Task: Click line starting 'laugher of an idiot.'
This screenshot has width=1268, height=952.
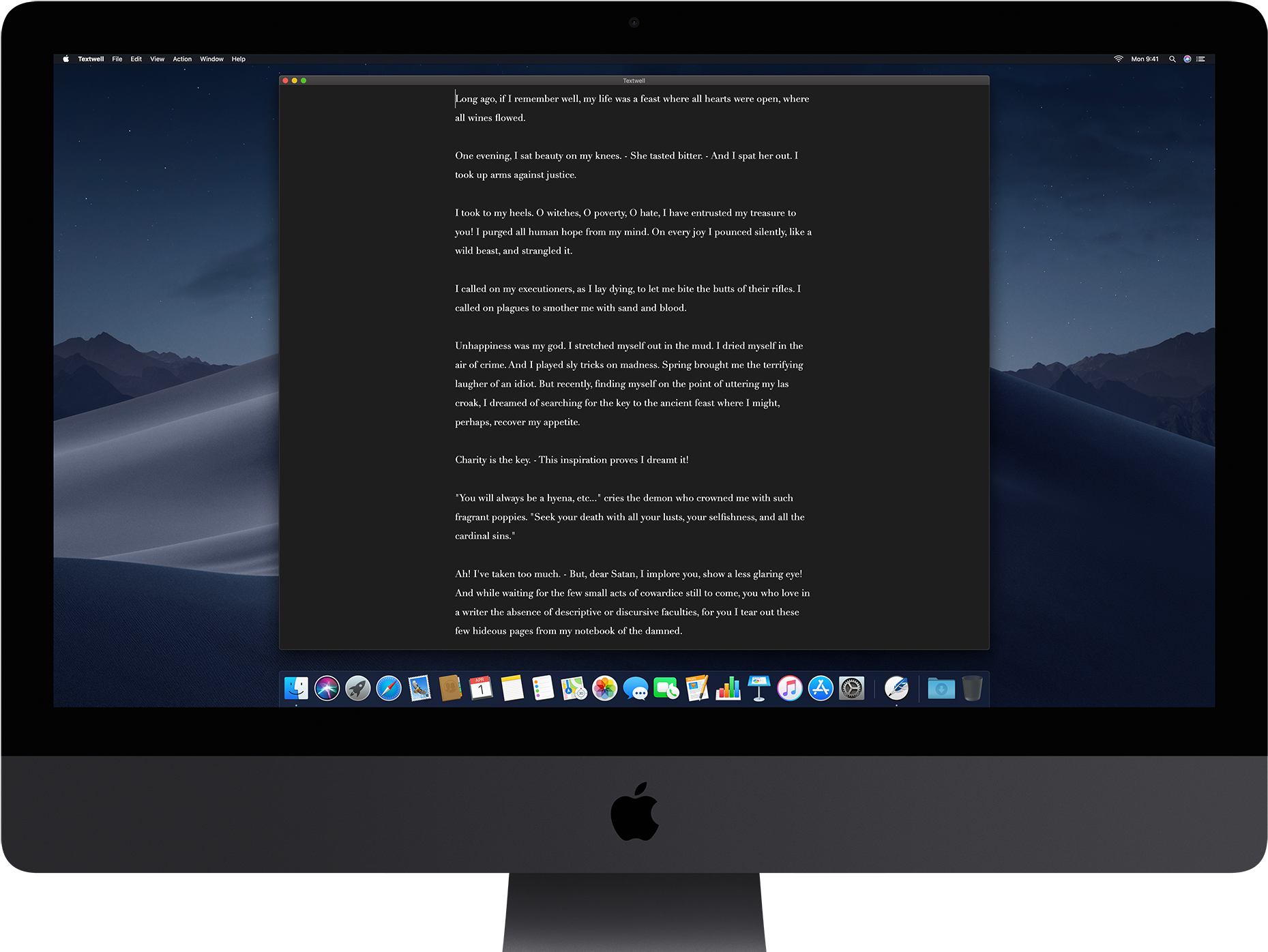Action: coord(622,385)
